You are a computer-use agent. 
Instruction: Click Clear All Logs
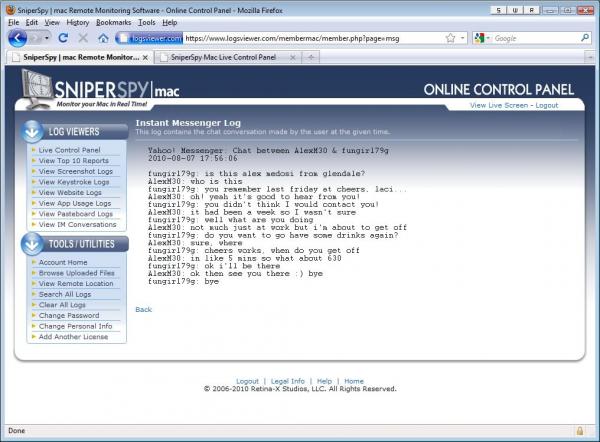[x=62, y=305]
